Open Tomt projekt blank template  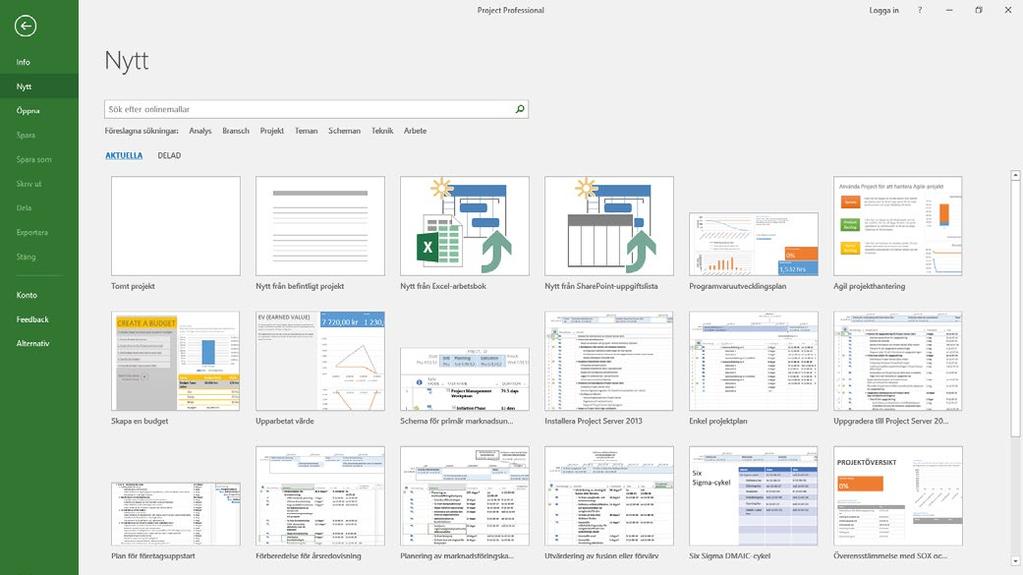coord(176,226)
